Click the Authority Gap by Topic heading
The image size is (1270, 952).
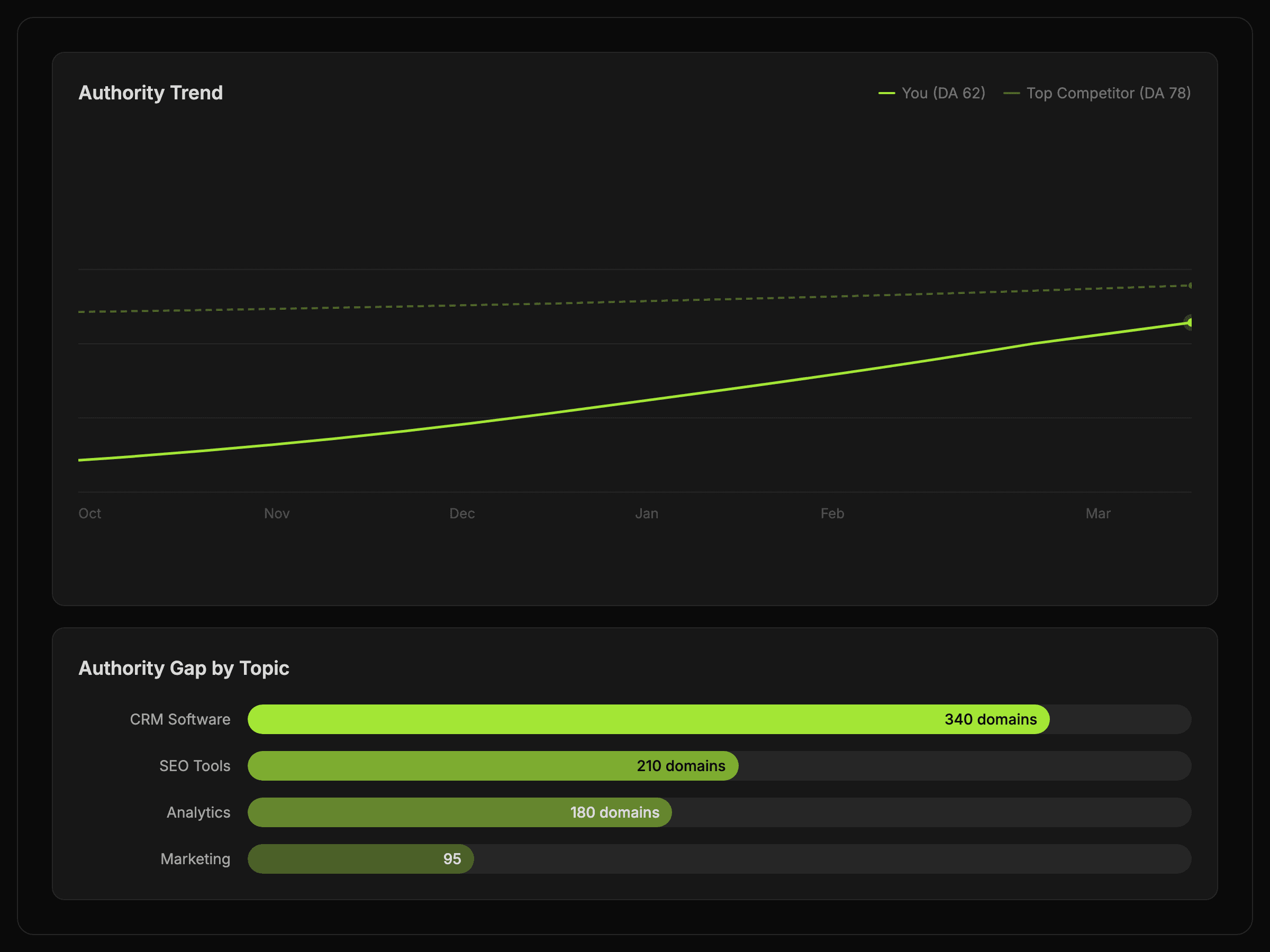pos(184,668)
